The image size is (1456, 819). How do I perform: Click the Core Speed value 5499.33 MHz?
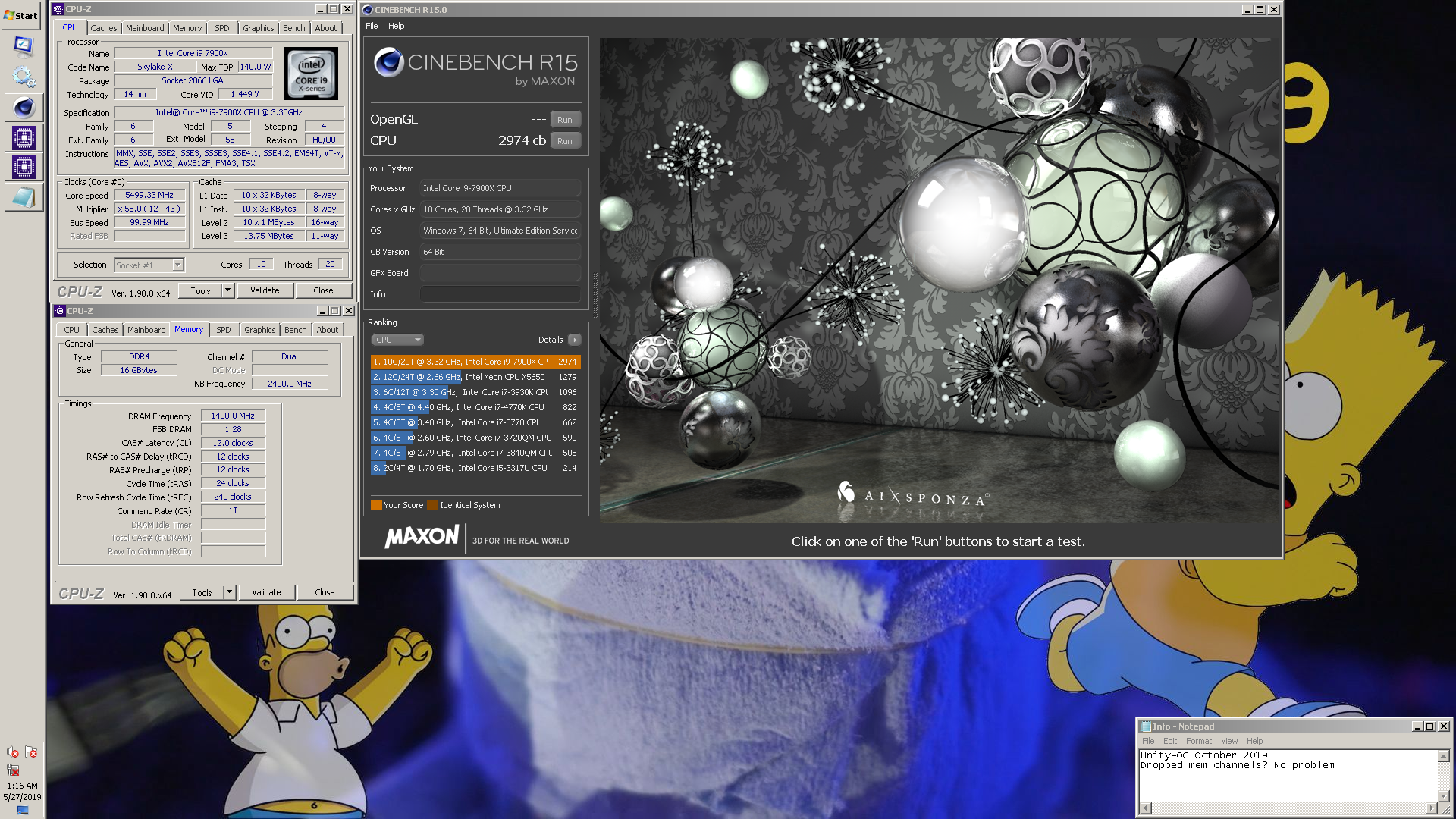(149, 195)
